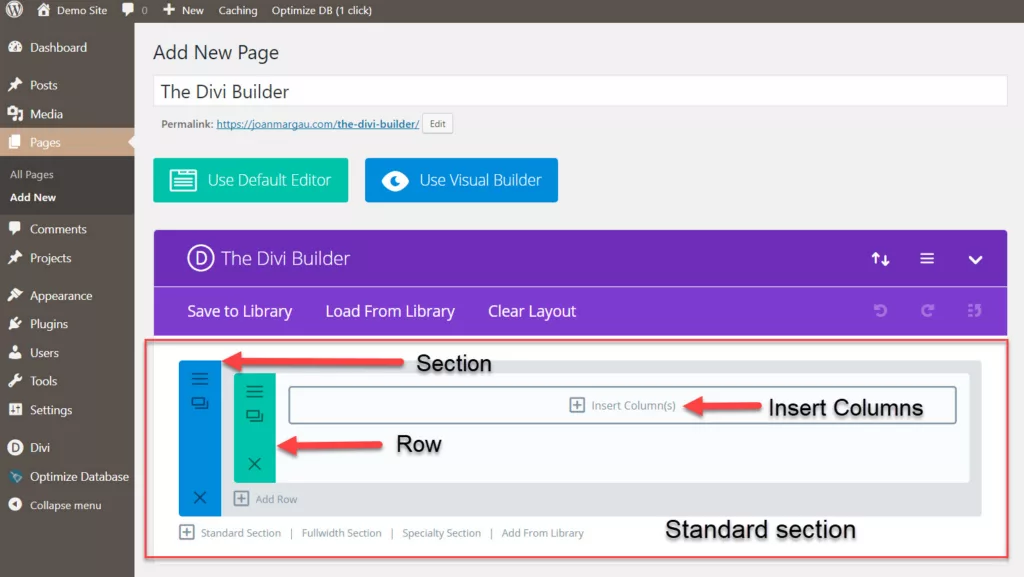Screen dimensions: 1024x577
Task: Click the permalink Edit button
Action: [438, 124]
